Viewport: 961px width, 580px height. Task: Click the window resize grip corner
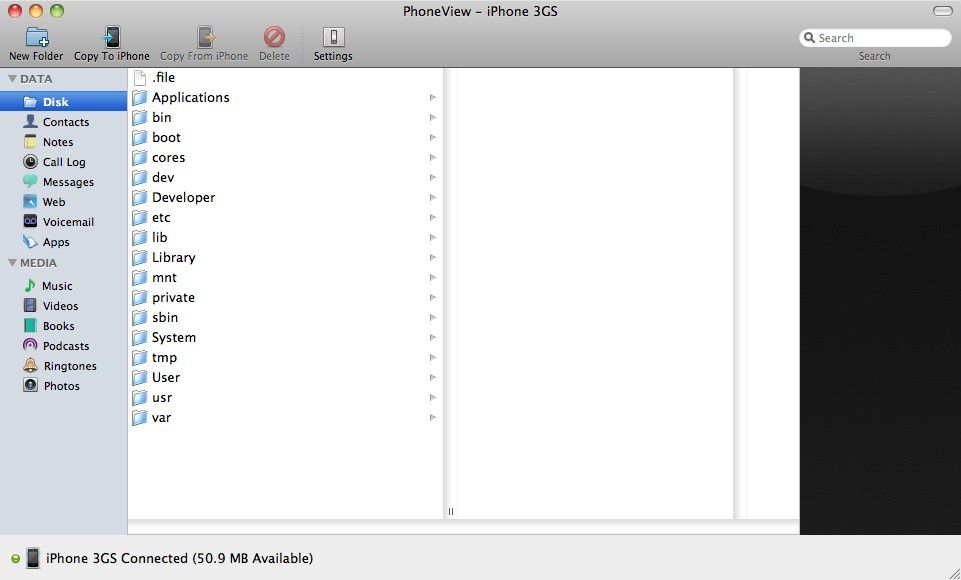[x=954, y=573]
